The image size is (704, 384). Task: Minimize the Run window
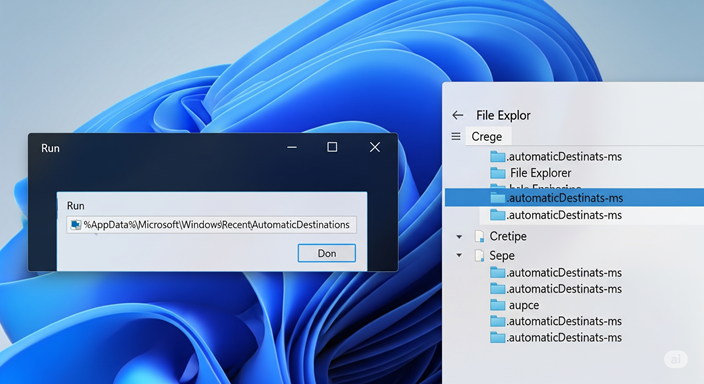pyautogui.click(x=292, y=147)
